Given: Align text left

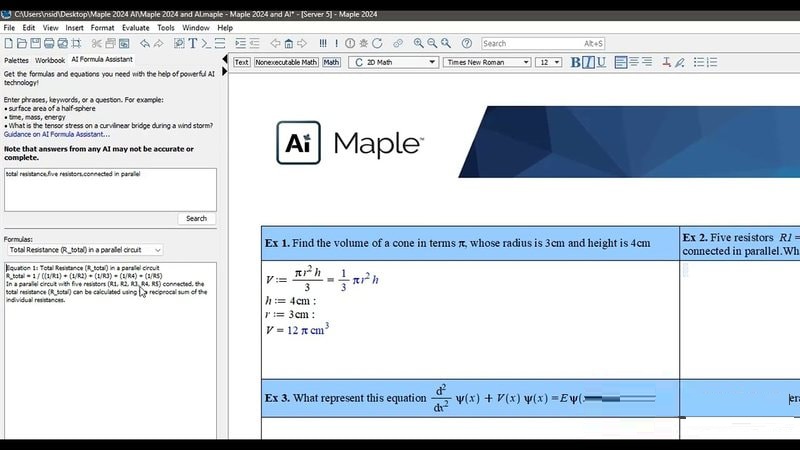Looking at the screenshot, I should 620,62.
